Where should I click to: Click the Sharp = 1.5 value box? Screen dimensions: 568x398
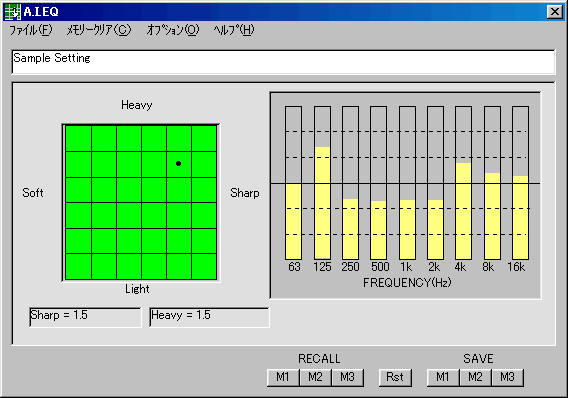[85, 317]
